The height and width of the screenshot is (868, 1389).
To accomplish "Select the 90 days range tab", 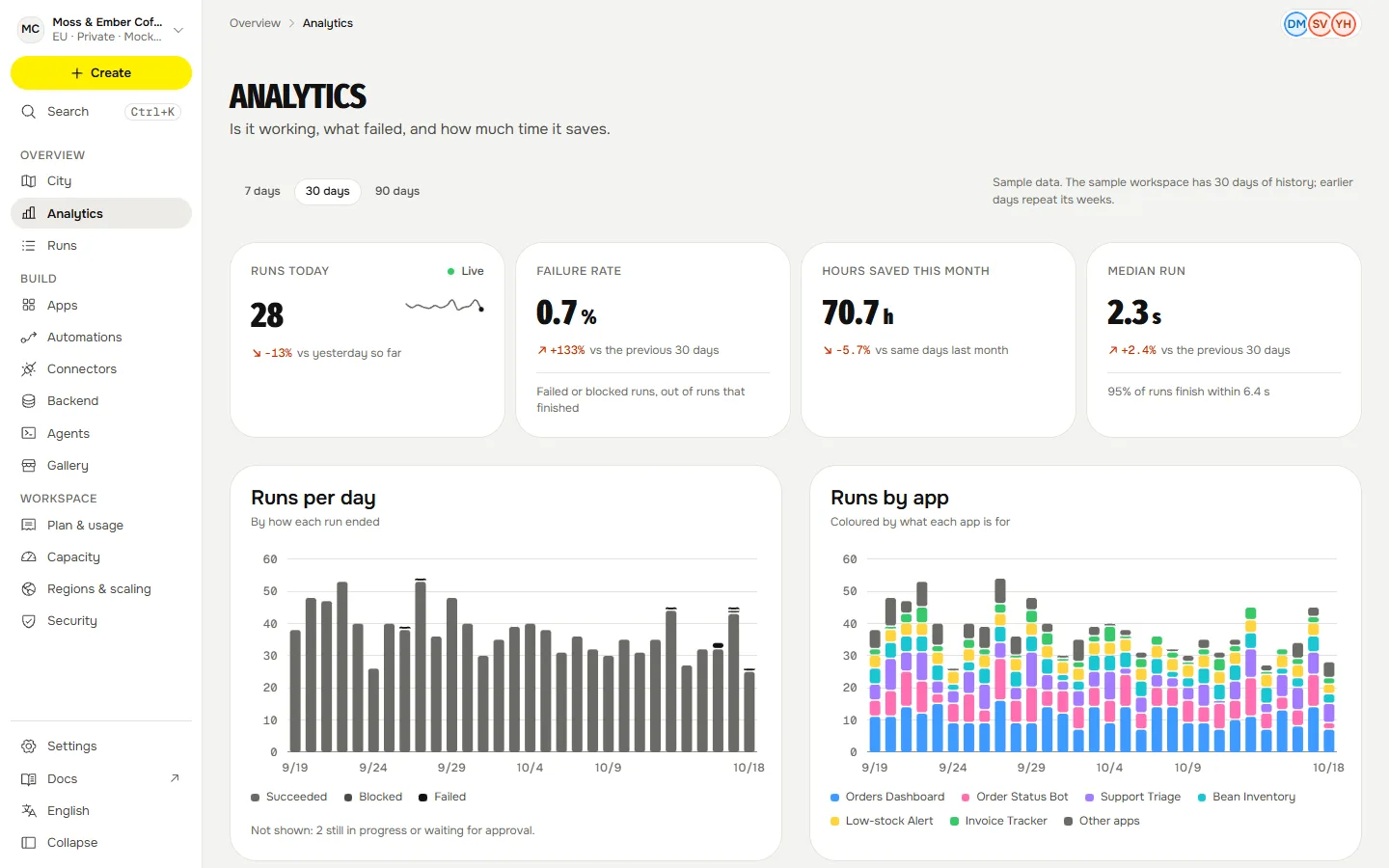I will pyautogui.click(x=397, y=191).
